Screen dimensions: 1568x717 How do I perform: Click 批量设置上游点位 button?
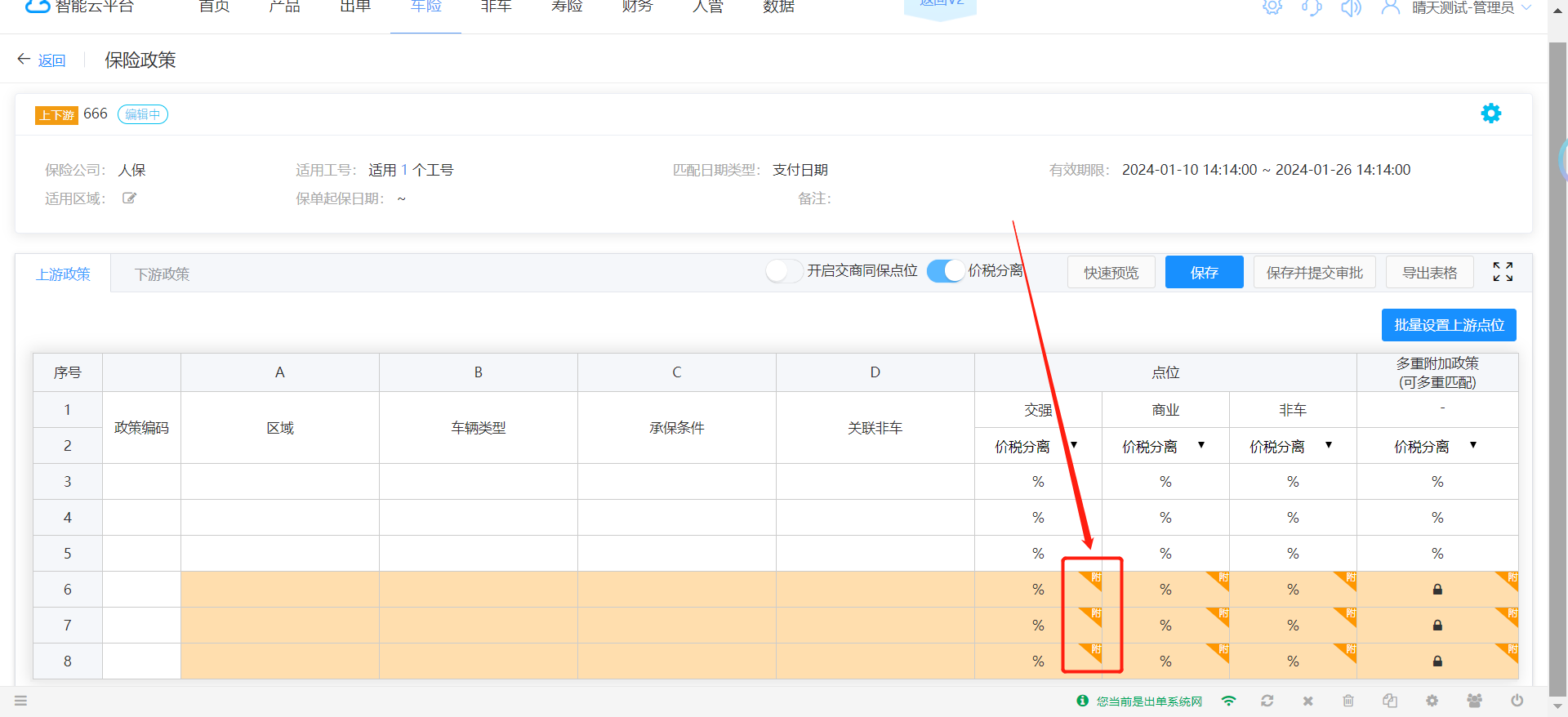pos(1449,325)
